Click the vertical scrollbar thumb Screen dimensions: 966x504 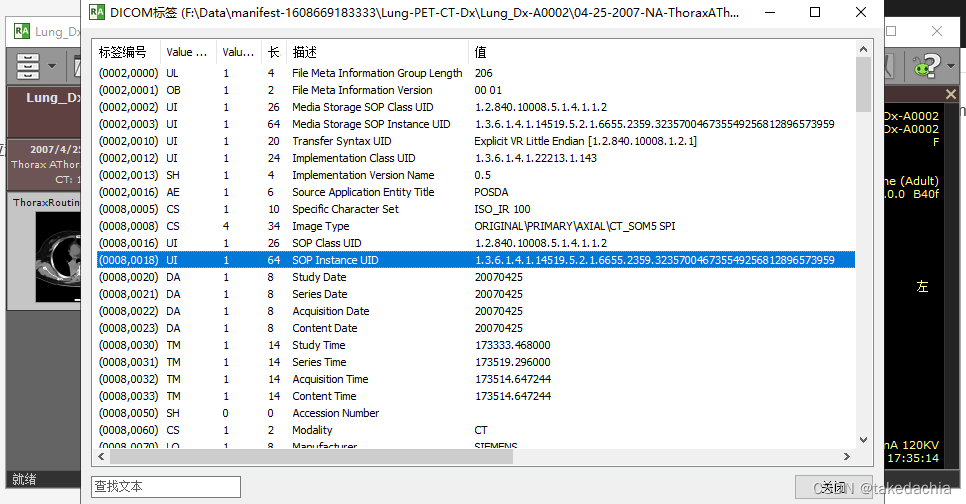click(x=863, y=85)
